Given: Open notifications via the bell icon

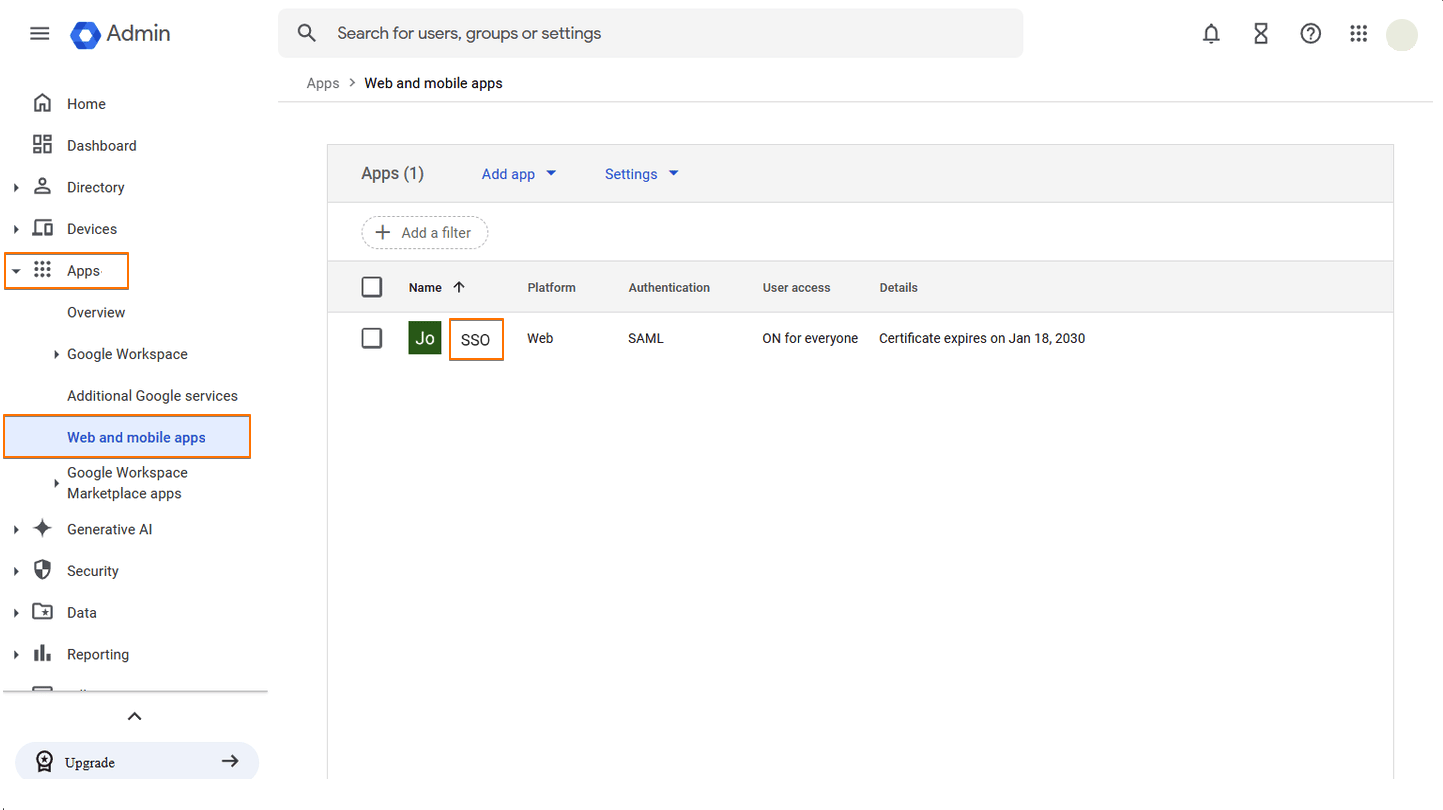Looking at the screenshot, I should coord(1211,33).
